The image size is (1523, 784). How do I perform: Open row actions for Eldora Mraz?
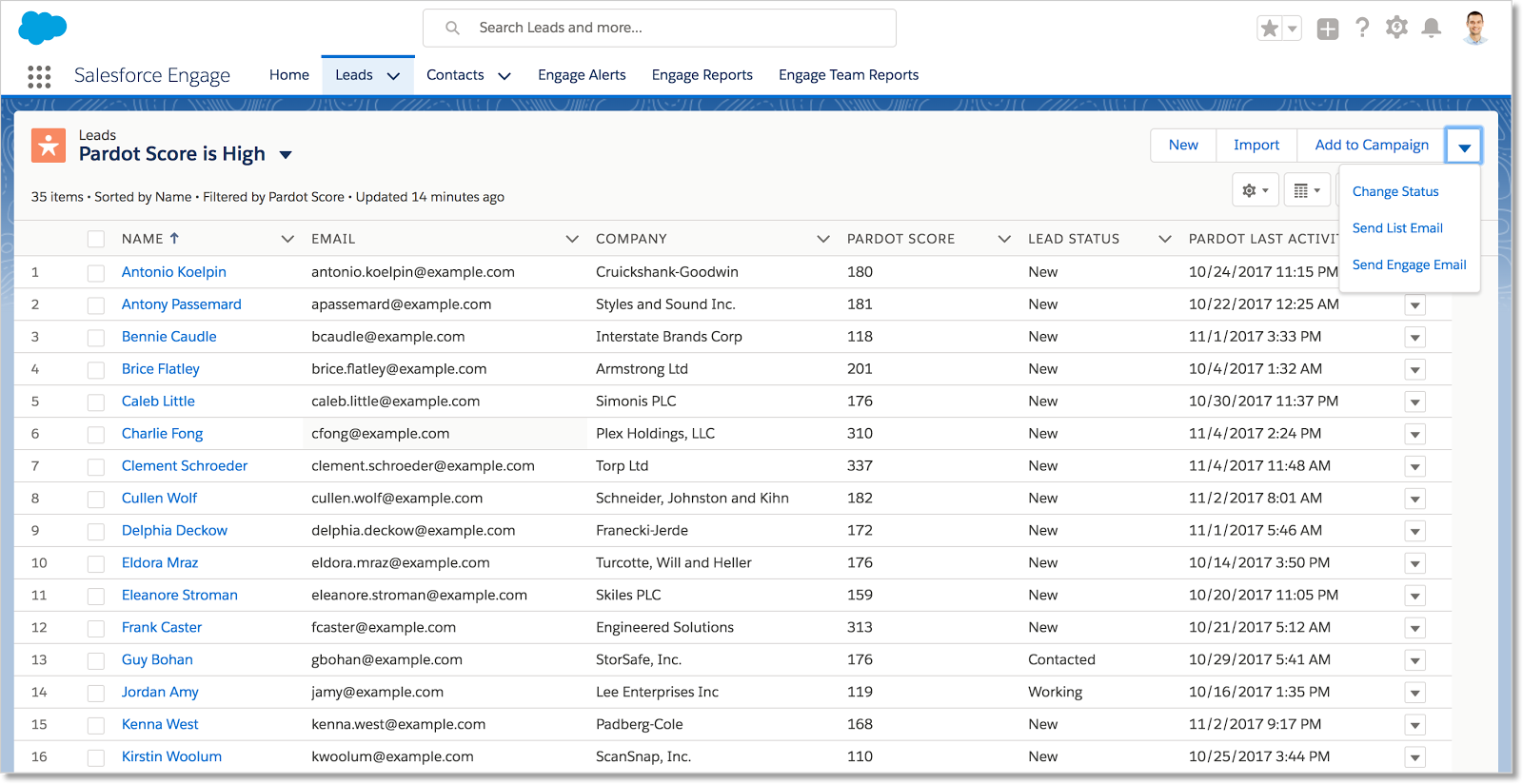tap(1415, 564)
